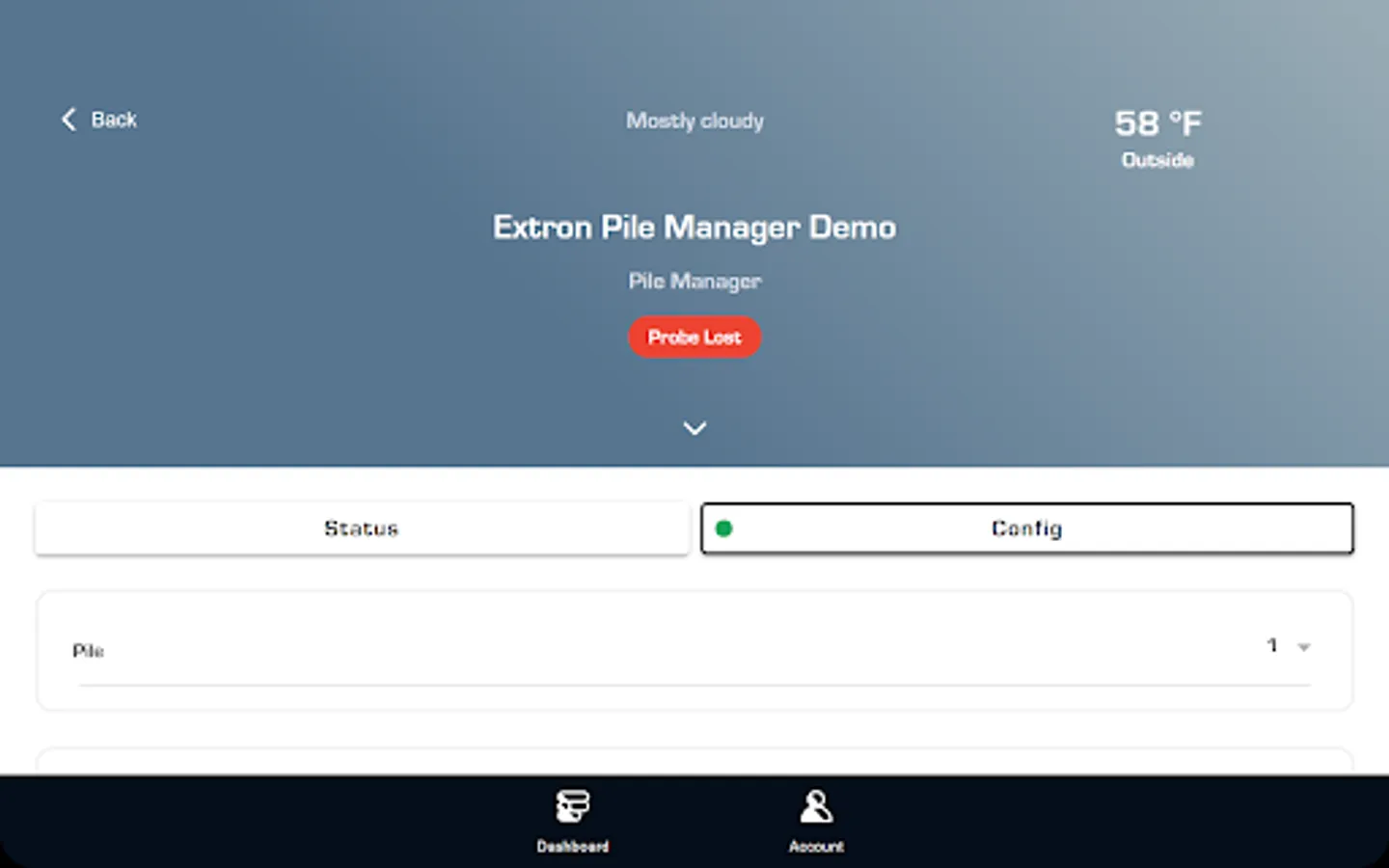The width and height of the screenshot is (1389, 868).
Task: Open the Account person icon
Action: (x=816, y=806)
